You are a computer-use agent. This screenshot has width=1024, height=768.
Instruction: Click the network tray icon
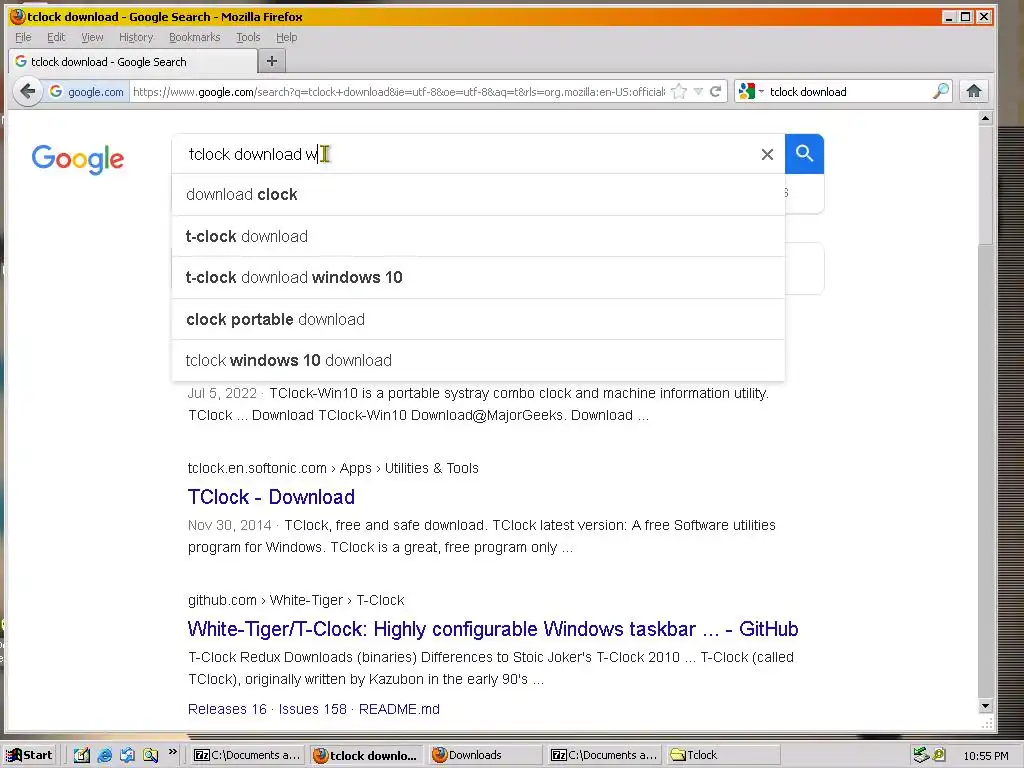pos(921,755)
